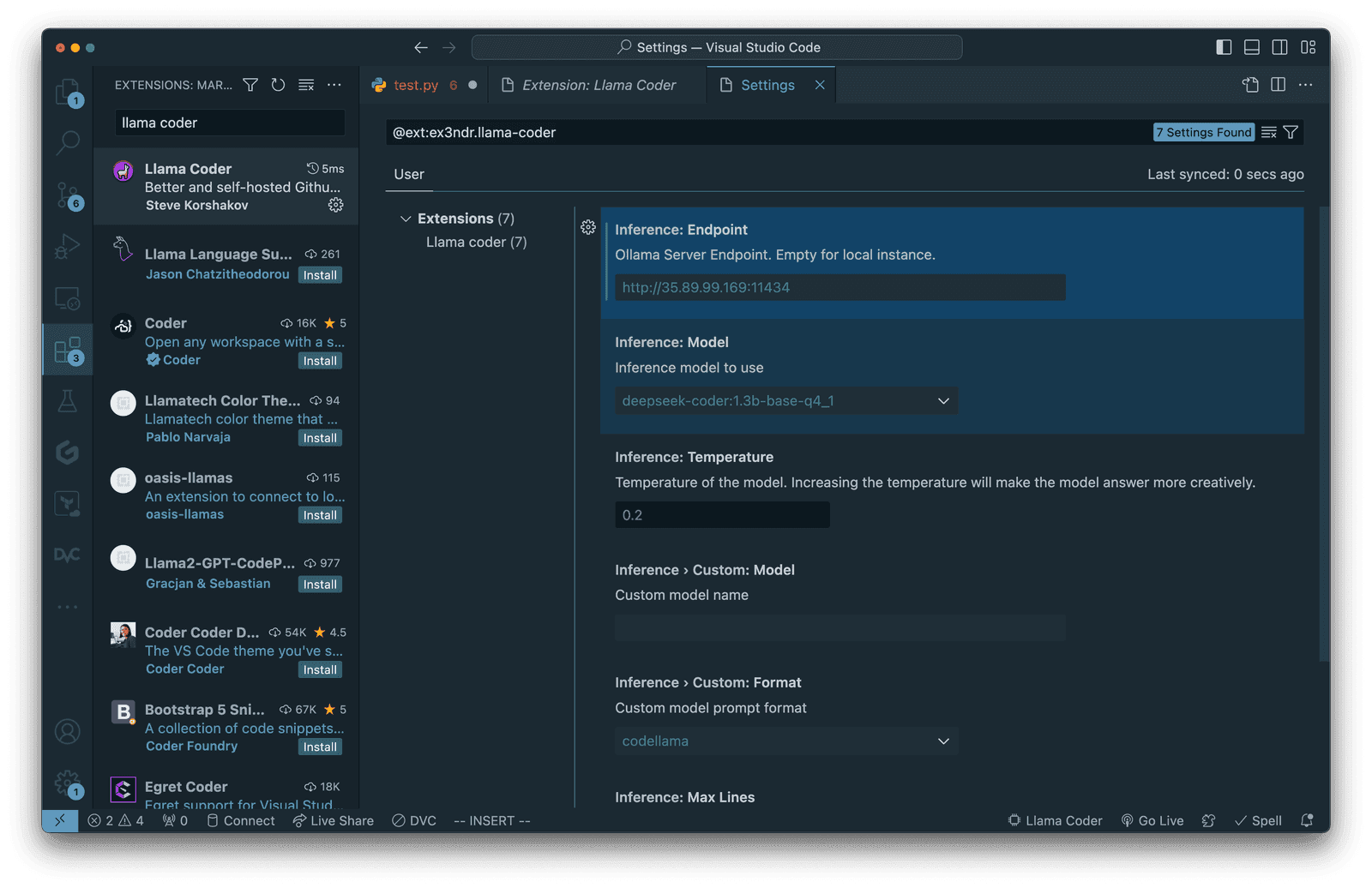Toggle the secondary side bar
The width and height of the screenshot is (1372, 888).
pyautogui.click(x=1279, y=47)
